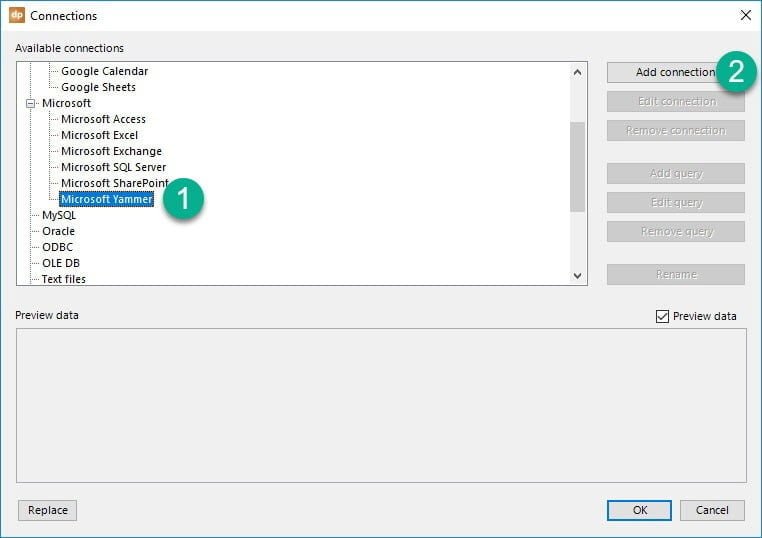Click the Replace button

(x=48, y=510)
